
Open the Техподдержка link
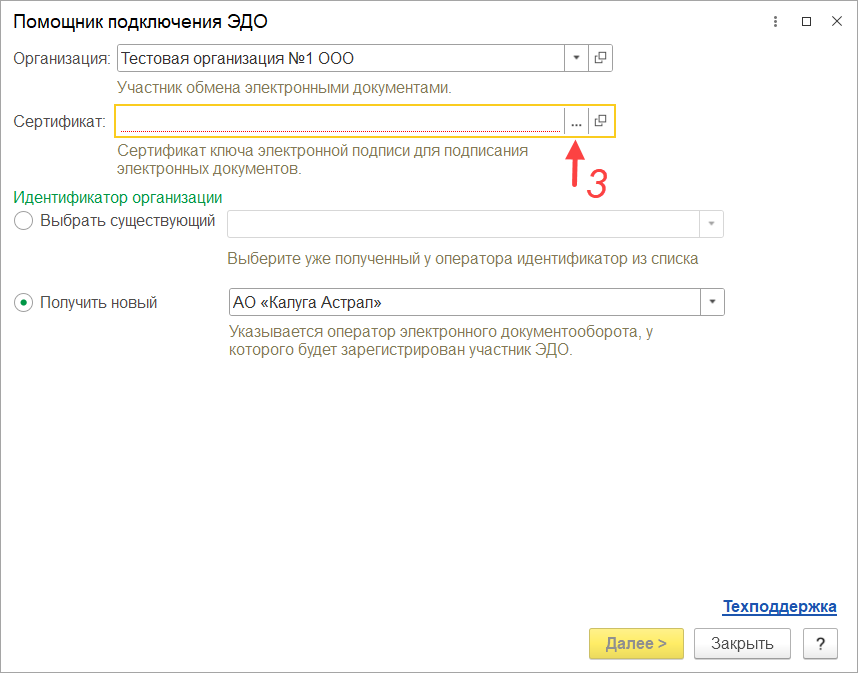pos(779,607)
